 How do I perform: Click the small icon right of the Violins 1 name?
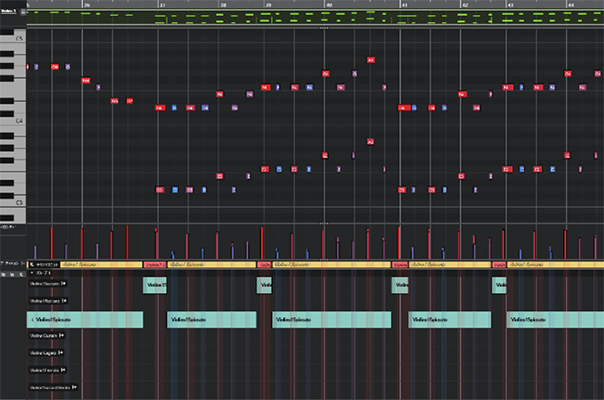[21, 13]
